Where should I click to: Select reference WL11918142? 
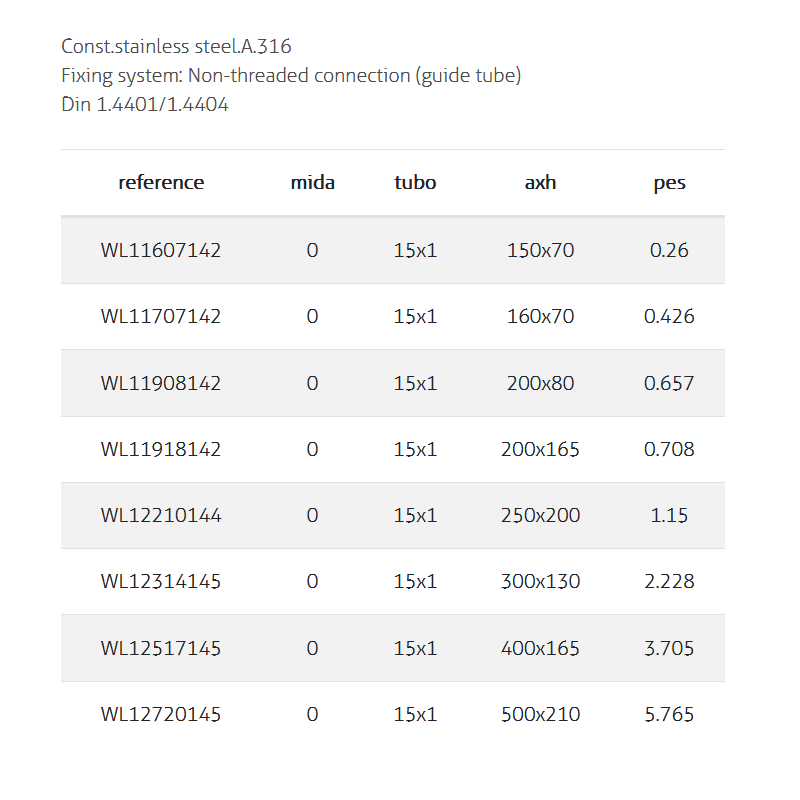pos(161,449)
